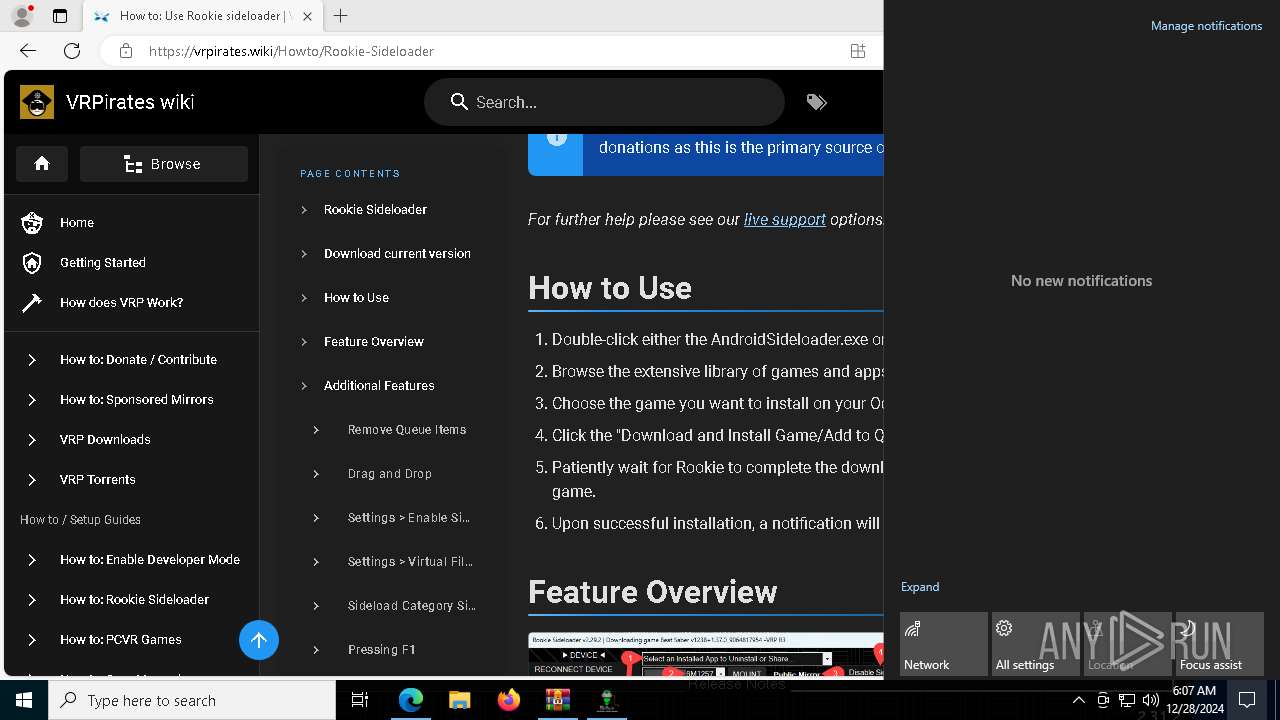The width and height of the screenshot is (1280, 720).
Task: Show hidden tray icons chevron
Action: (x=1078, y=700)
